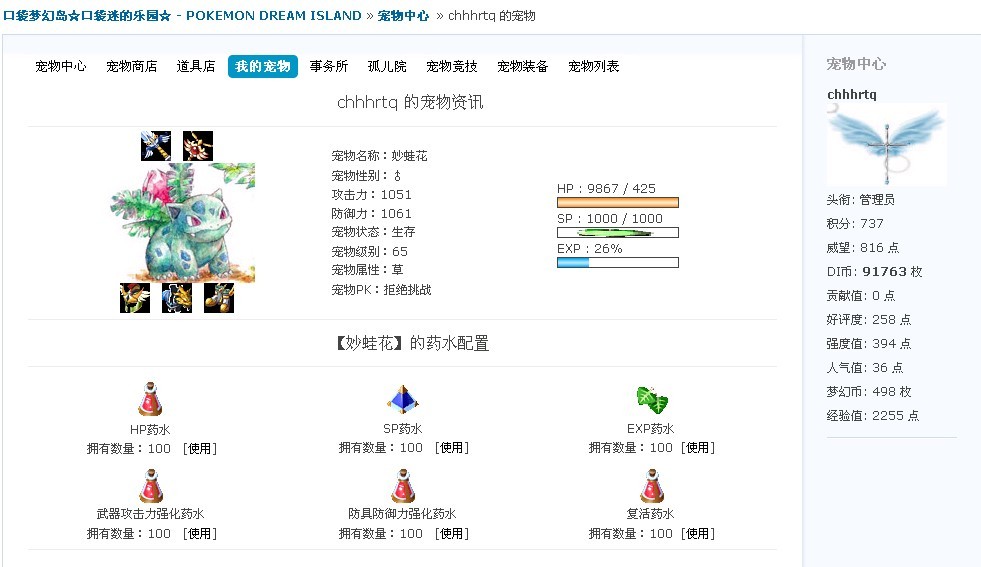981x567 pixels.
Task: Click the 经验值: 2255 点 text
Action: (x=873, y=416)
